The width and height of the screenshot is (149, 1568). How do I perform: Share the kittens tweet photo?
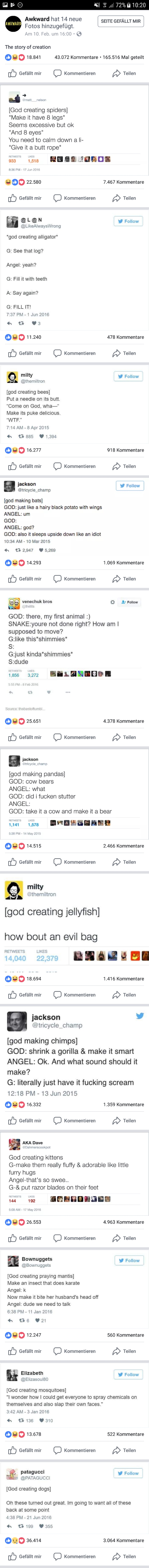(124, 1238)
